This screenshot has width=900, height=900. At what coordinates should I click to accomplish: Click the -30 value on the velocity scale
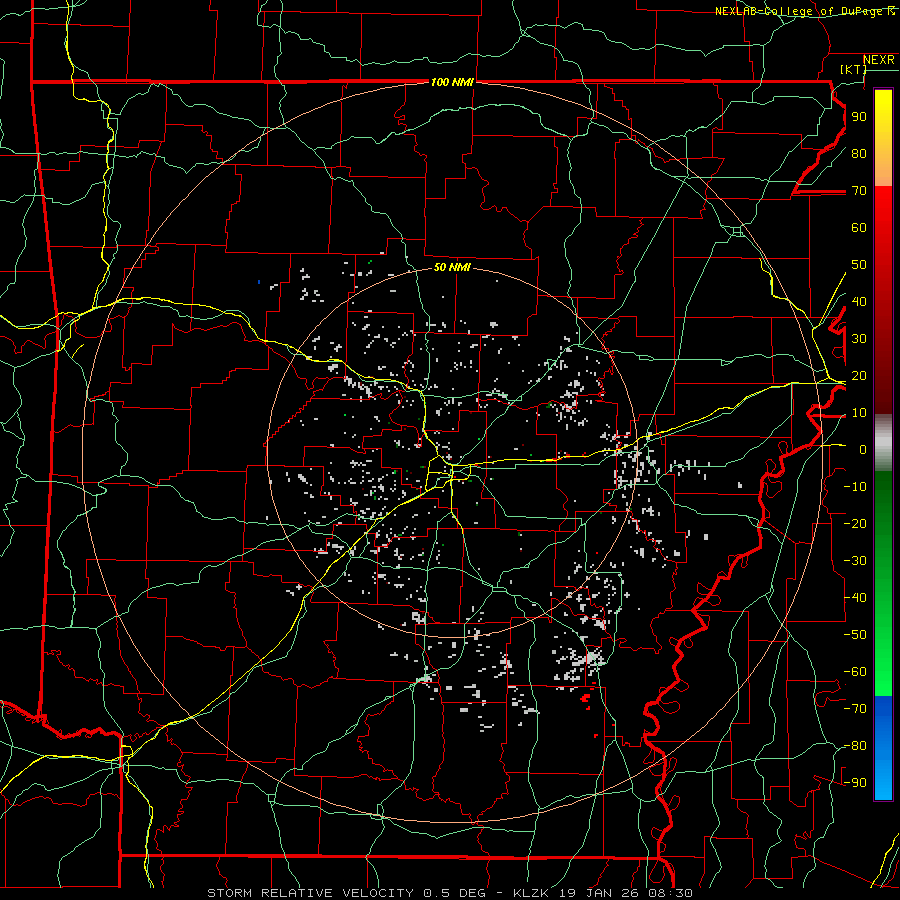[855, 560]
